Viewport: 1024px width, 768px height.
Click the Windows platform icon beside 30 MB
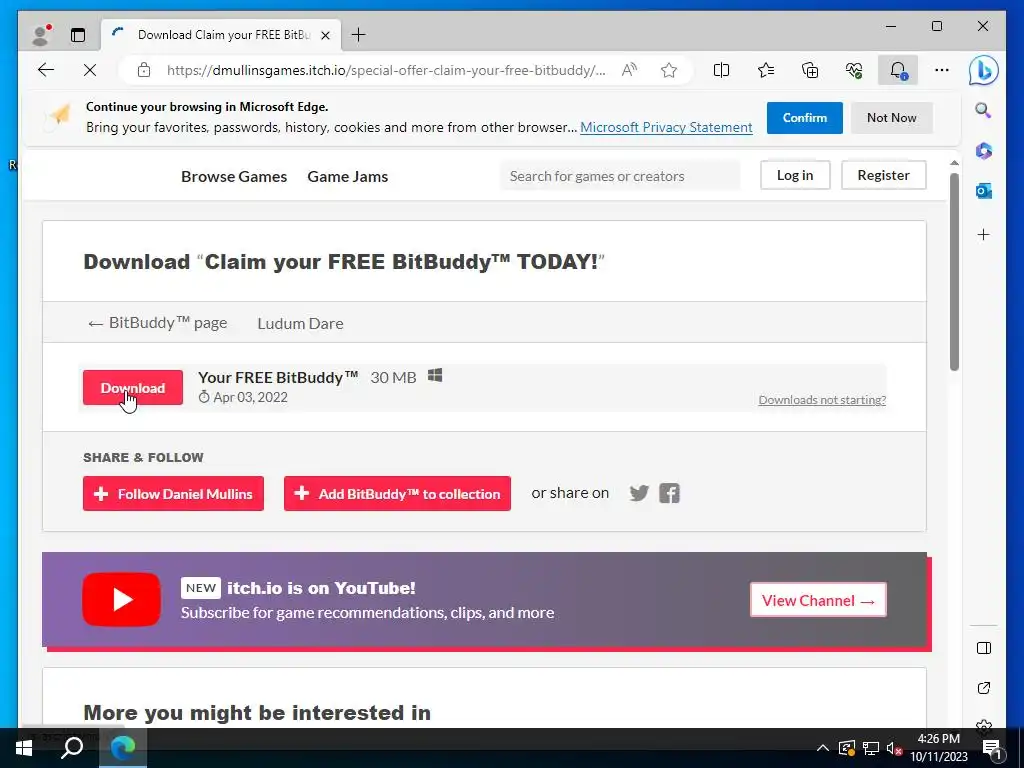[x=435, y=376]
